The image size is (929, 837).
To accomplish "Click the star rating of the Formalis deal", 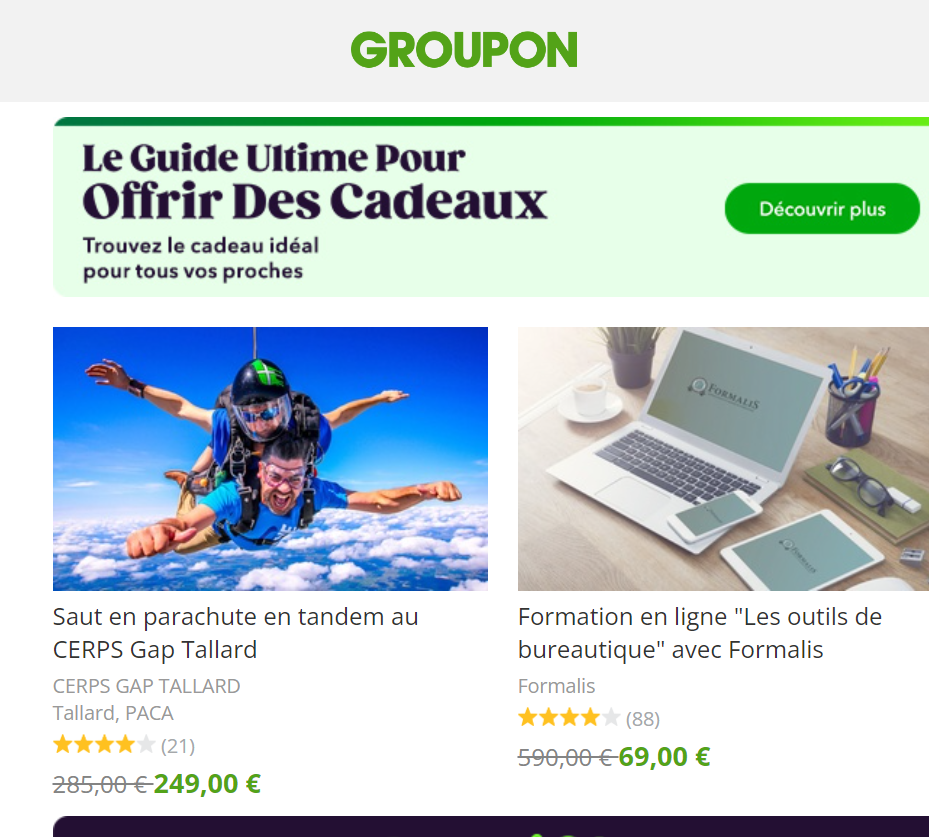I will tap(569, 718).
